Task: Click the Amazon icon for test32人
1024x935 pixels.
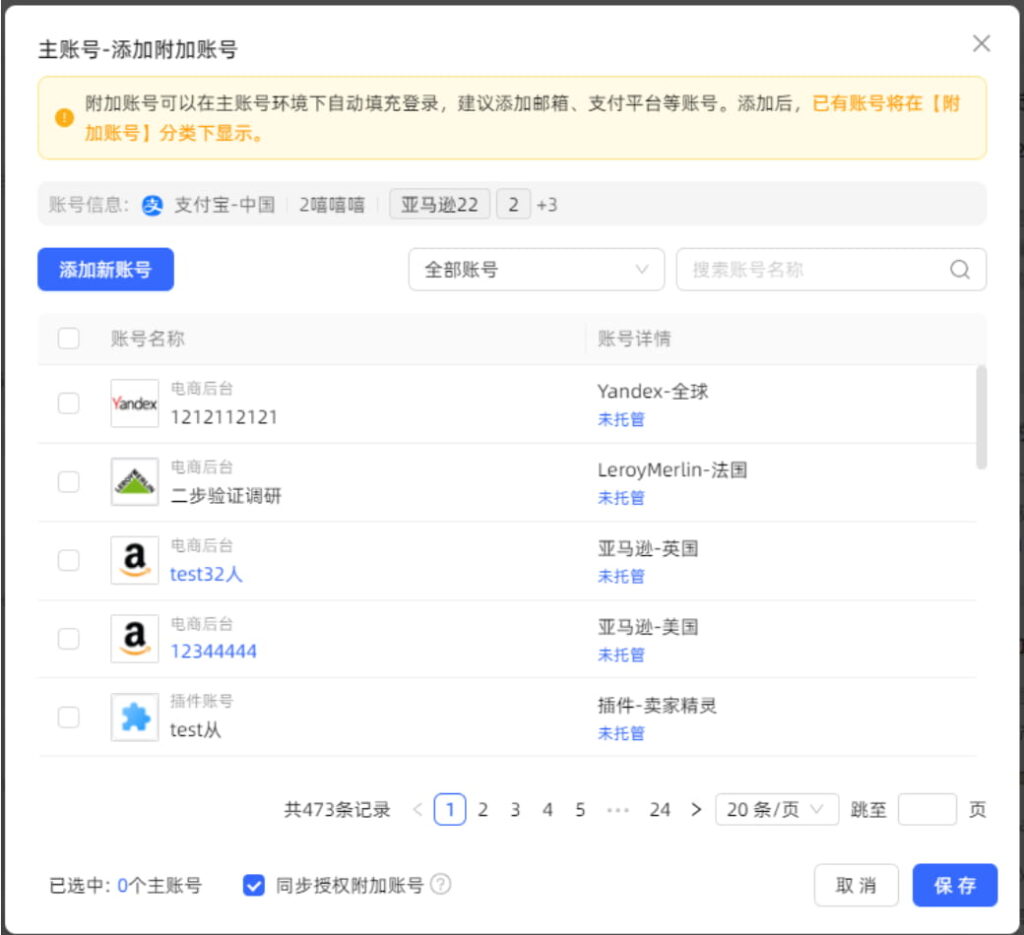Action: (x=134, y=560)
